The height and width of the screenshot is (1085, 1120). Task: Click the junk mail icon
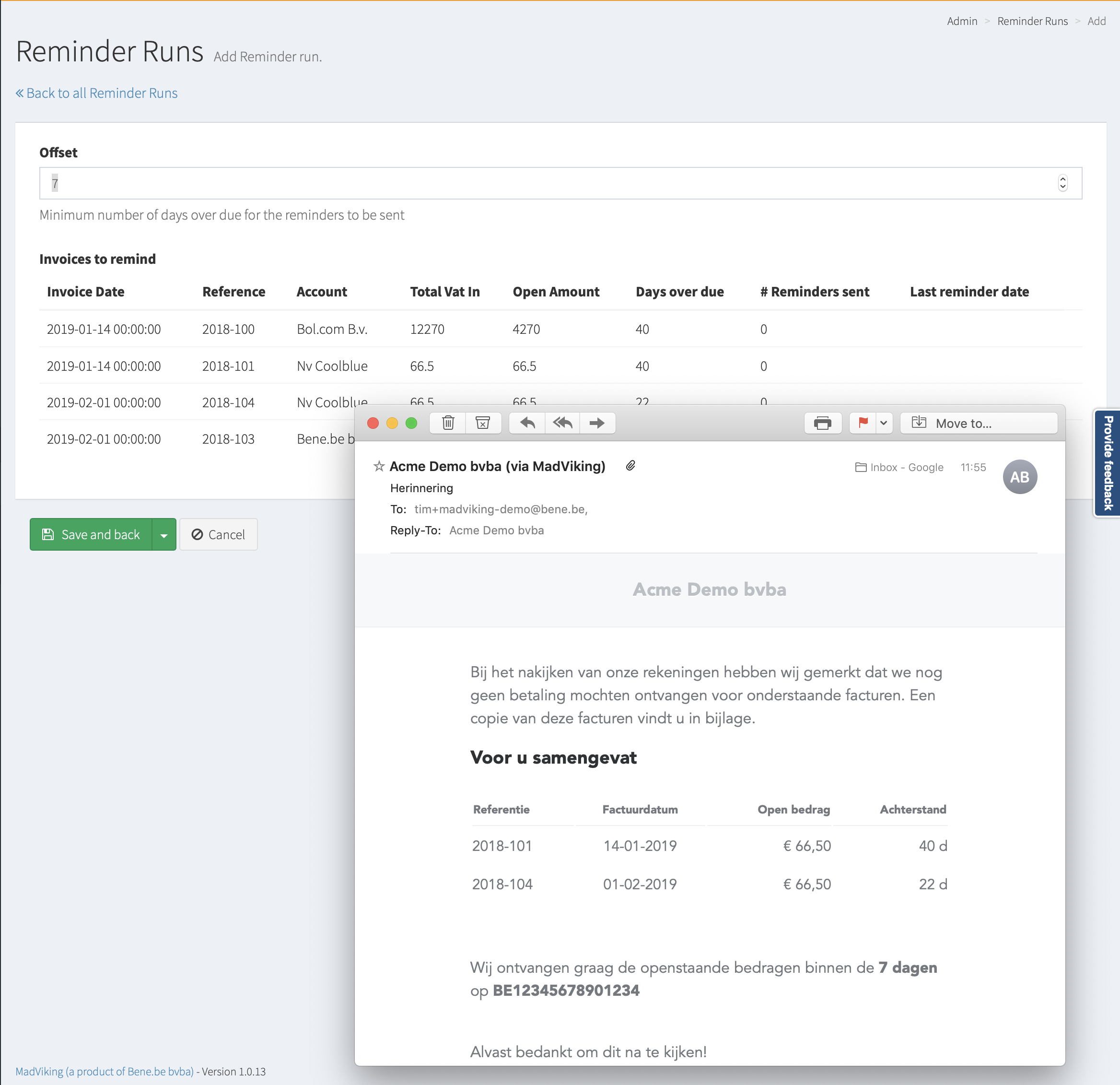click(x=483, y=423)
